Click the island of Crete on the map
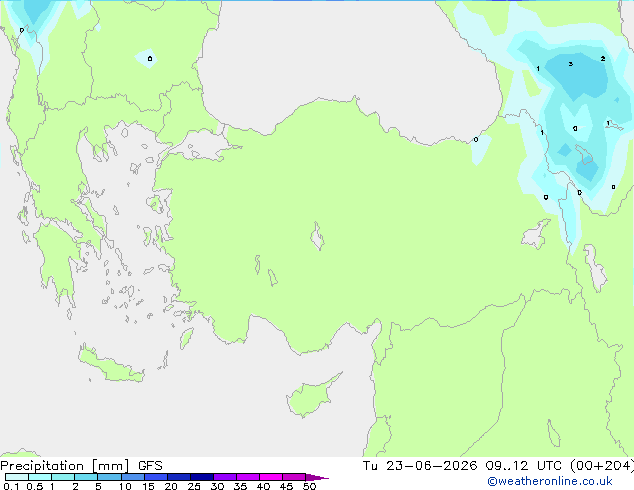 pos(110,365)
